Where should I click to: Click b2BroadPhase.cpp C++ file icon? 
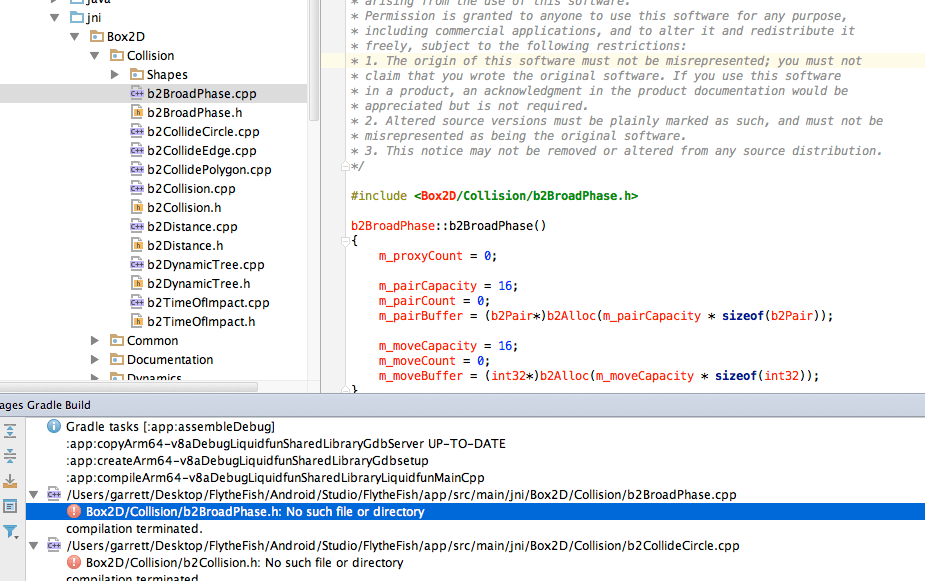tap(137, 93)
